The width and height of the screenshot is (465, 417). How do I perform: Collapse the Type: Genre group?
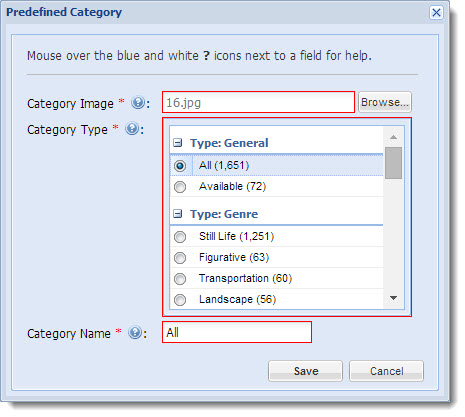(178, 214)
